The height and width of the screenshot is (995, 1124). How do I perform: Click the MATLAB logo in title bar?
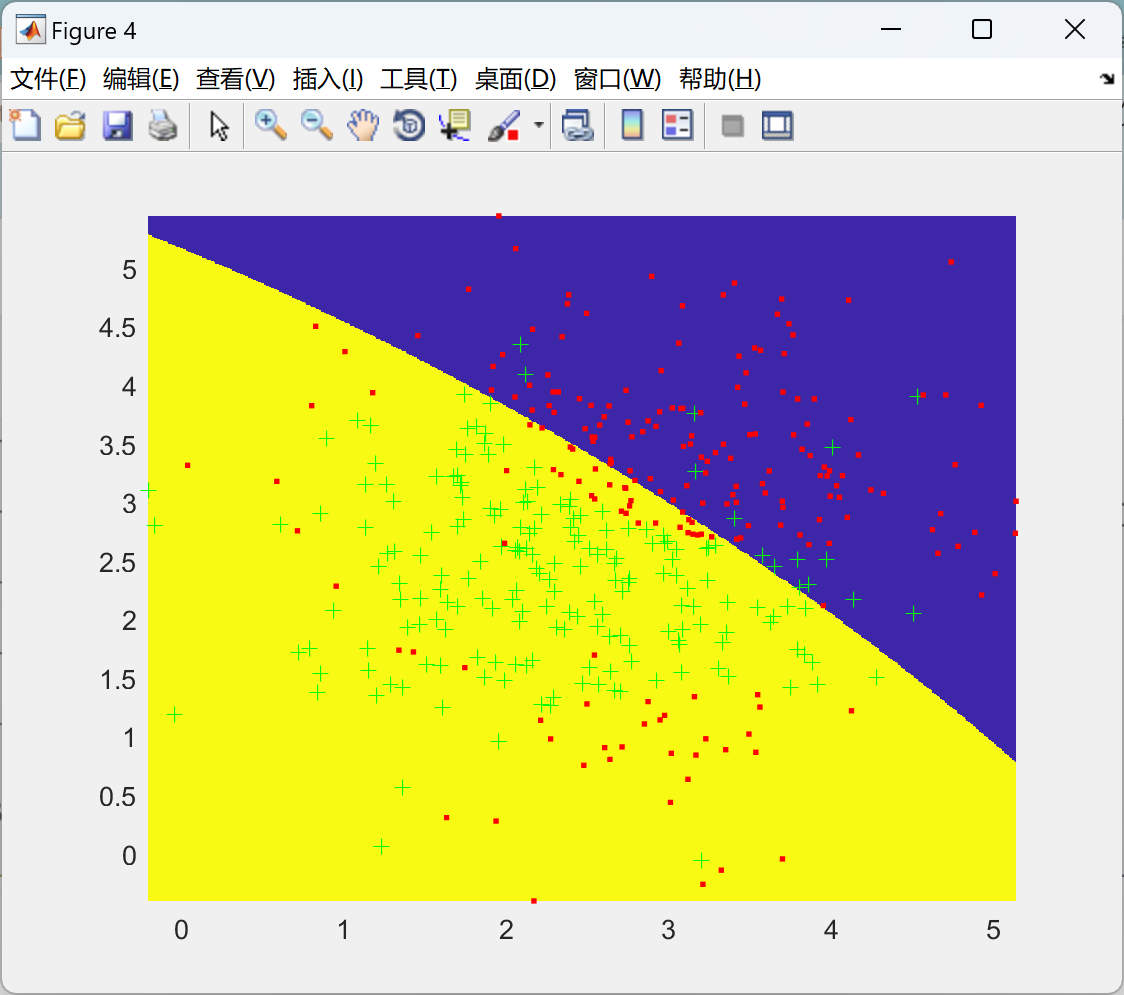tap(31, 30)
